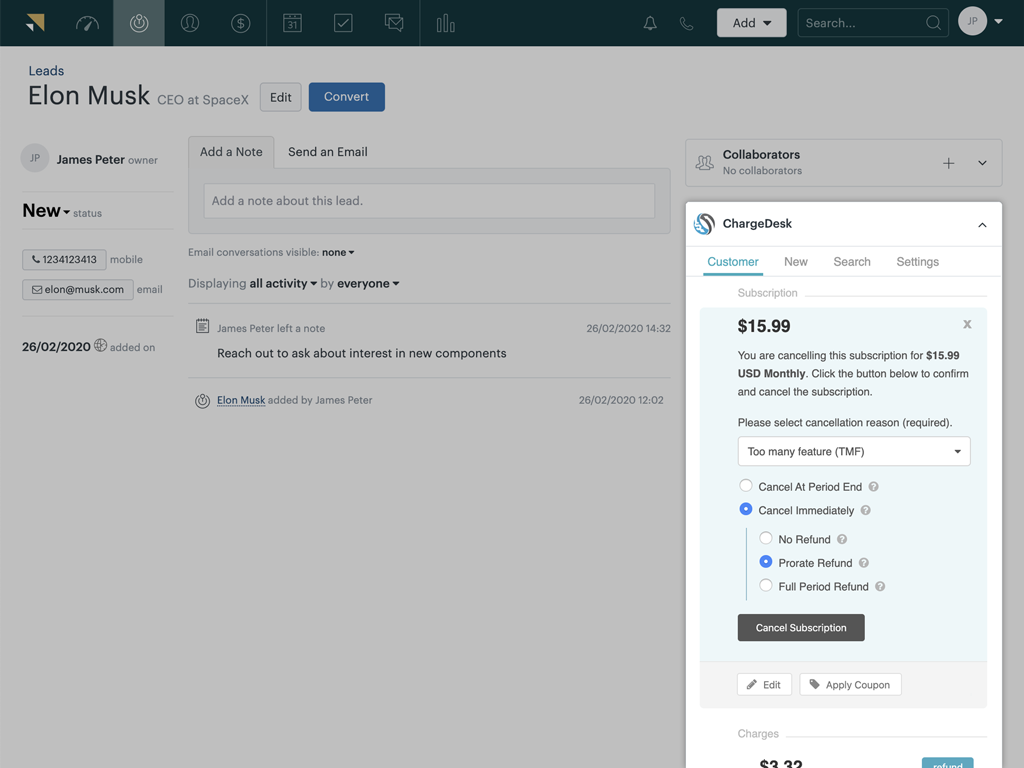Open the Add dropdown button
Screen dimensions: 1024x768
point(751,23)
